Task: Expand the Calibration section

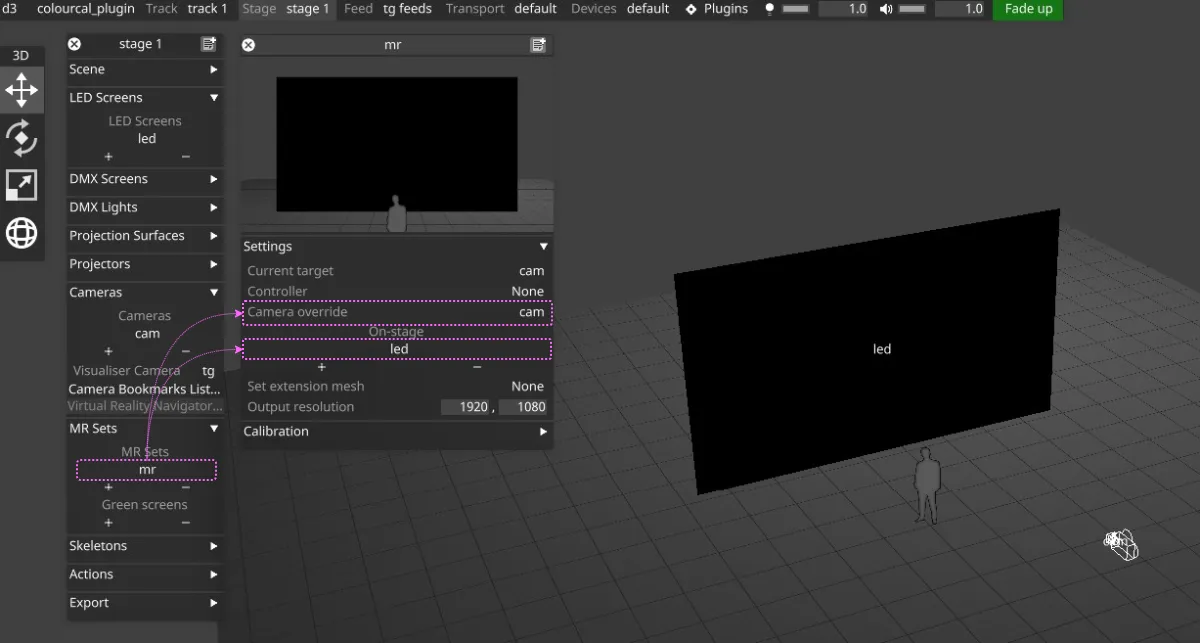Action: coord(396,432)
